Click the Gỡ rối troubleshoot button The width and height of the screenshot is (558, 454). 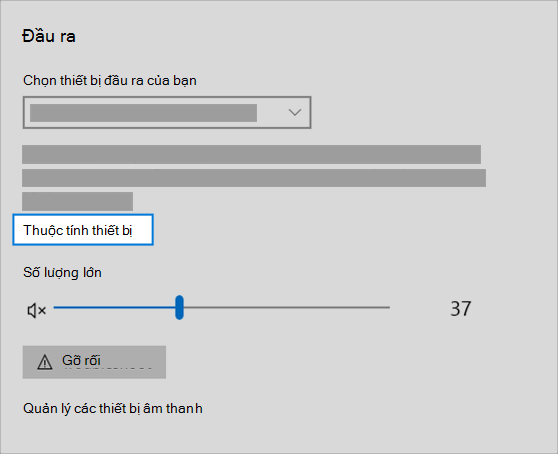pos(94,362)
